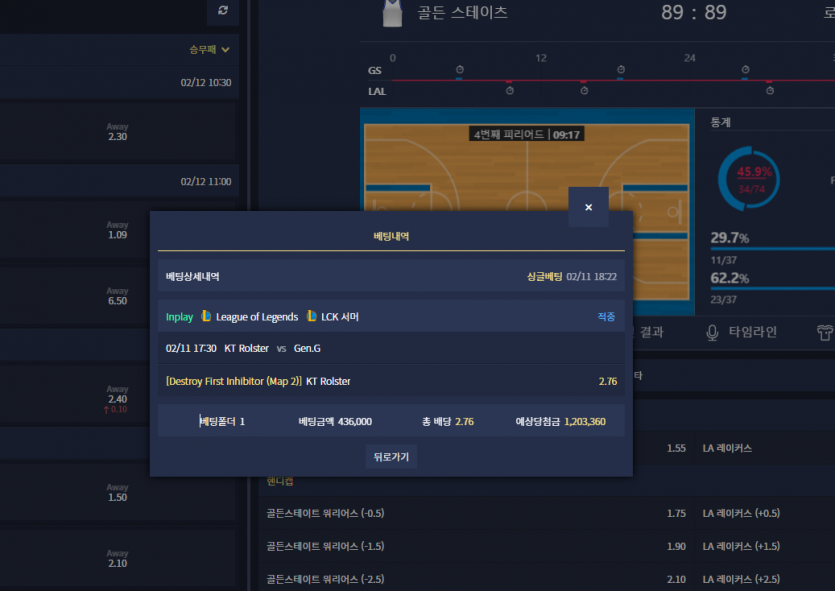Viewport: 835px width, 591px height.
Task: Click the 45.9% shooting donut chart
Action: click(748, 179)
